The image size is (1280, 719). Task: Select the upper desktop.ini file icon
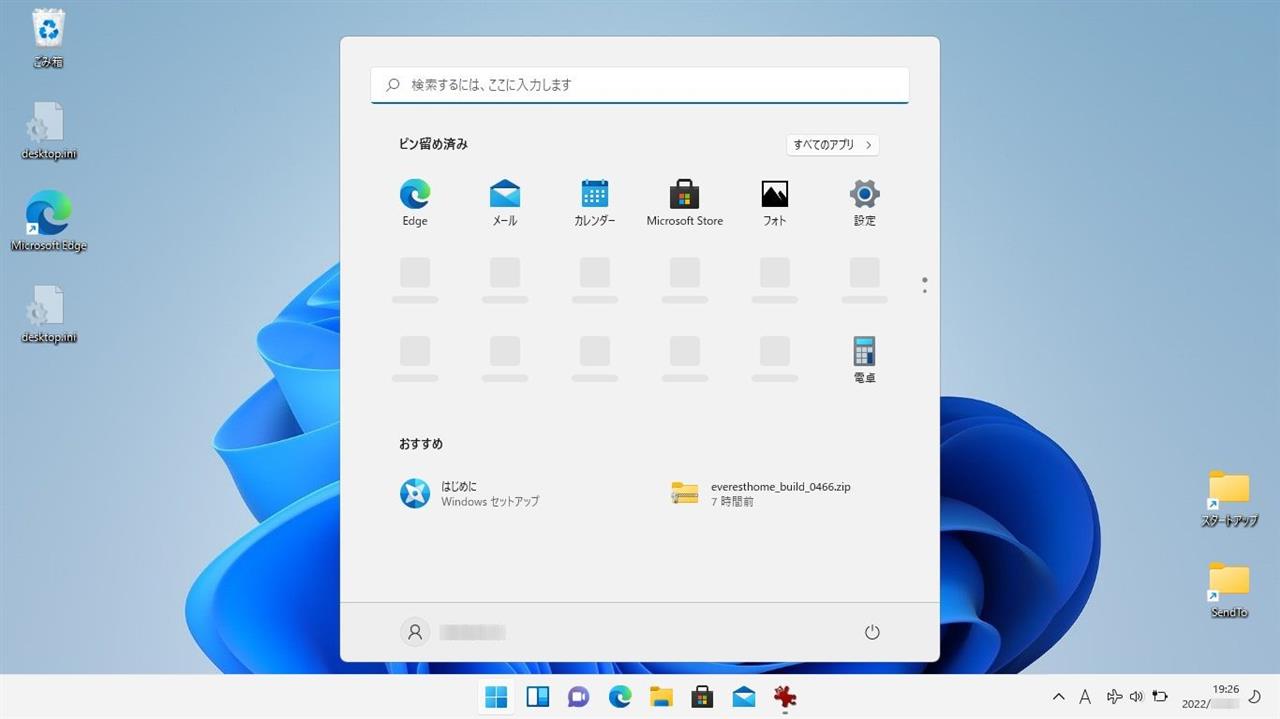tap(48, 131)
